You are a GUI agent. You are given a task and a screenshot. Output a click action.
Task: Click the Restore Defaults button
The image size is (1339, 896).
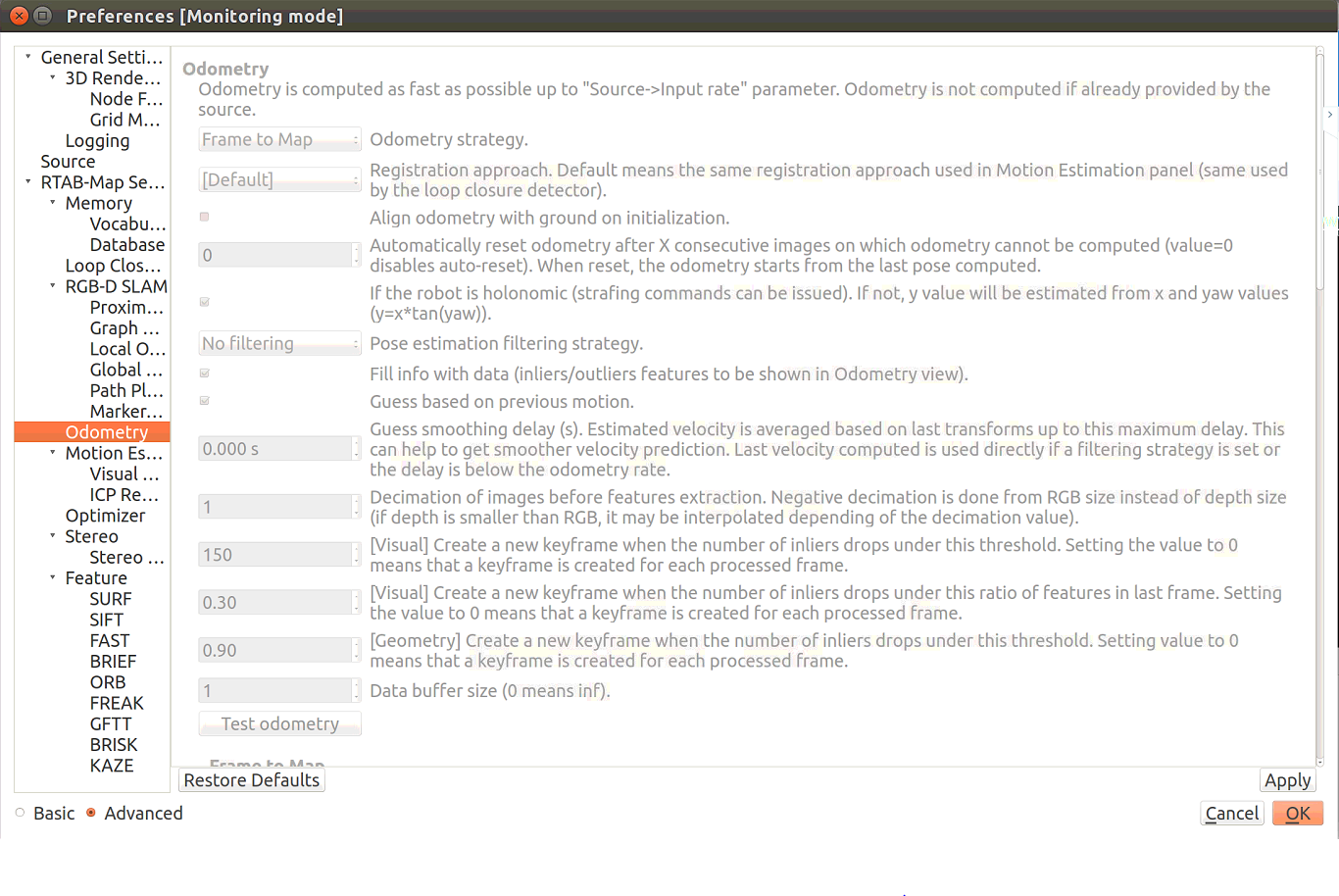tap(252, 780)
